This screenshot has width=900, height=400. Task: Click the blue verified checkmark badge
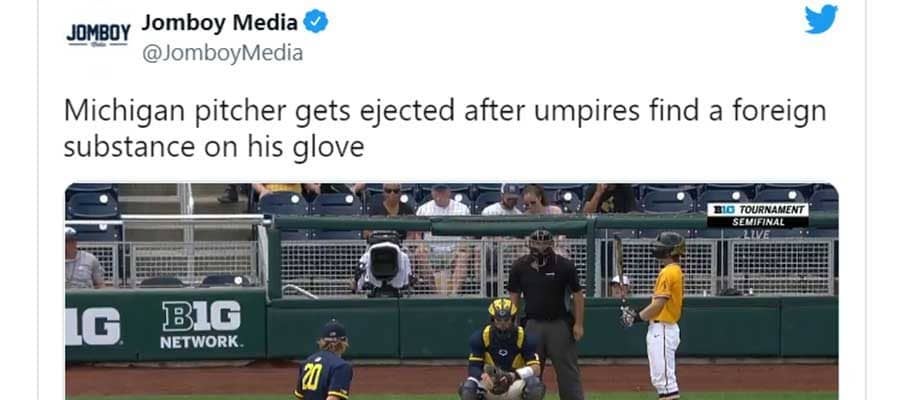tap(315, 22)
